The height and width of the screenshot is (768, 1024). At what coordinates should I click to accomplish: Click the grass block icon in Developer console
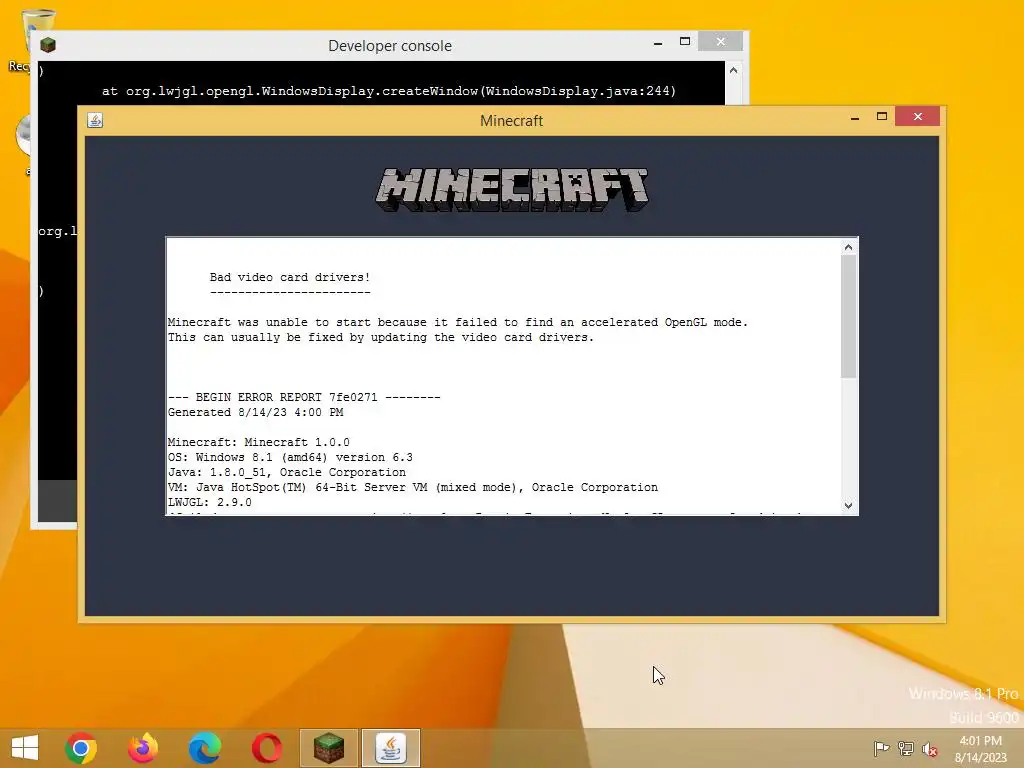[48, 45]
